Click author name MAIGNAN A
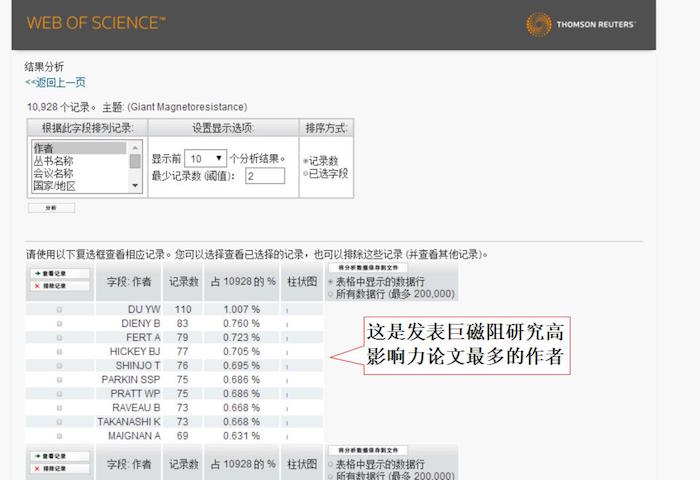The width and height of the screenshot is (700, 480). pyautogui.click(x=134, y=436)
